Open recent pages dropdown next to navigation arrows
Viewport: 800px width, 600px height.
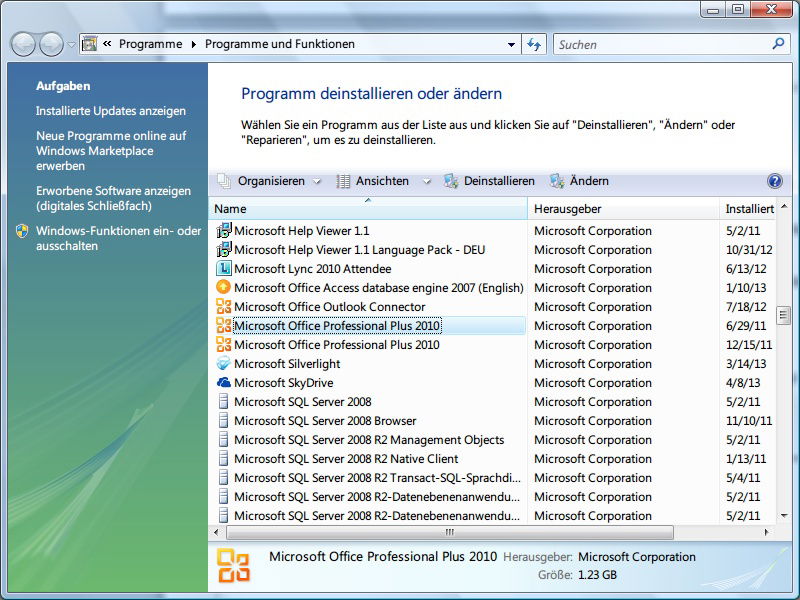[71, 44]
